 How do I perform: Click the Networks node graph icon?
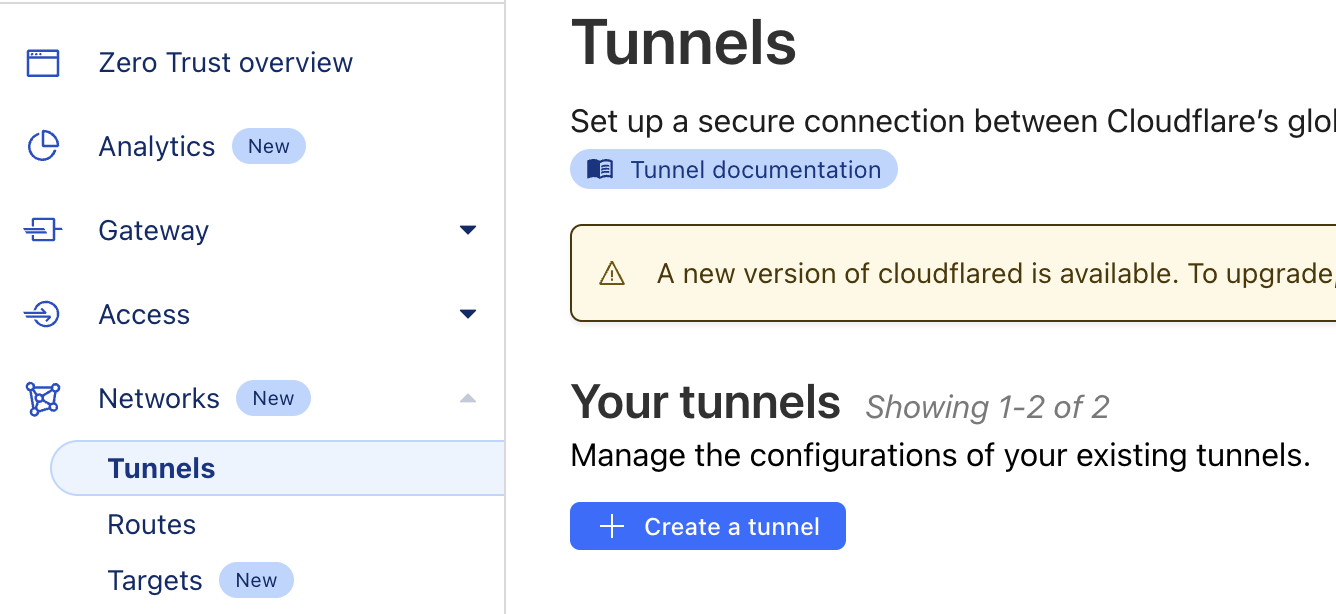42,399
